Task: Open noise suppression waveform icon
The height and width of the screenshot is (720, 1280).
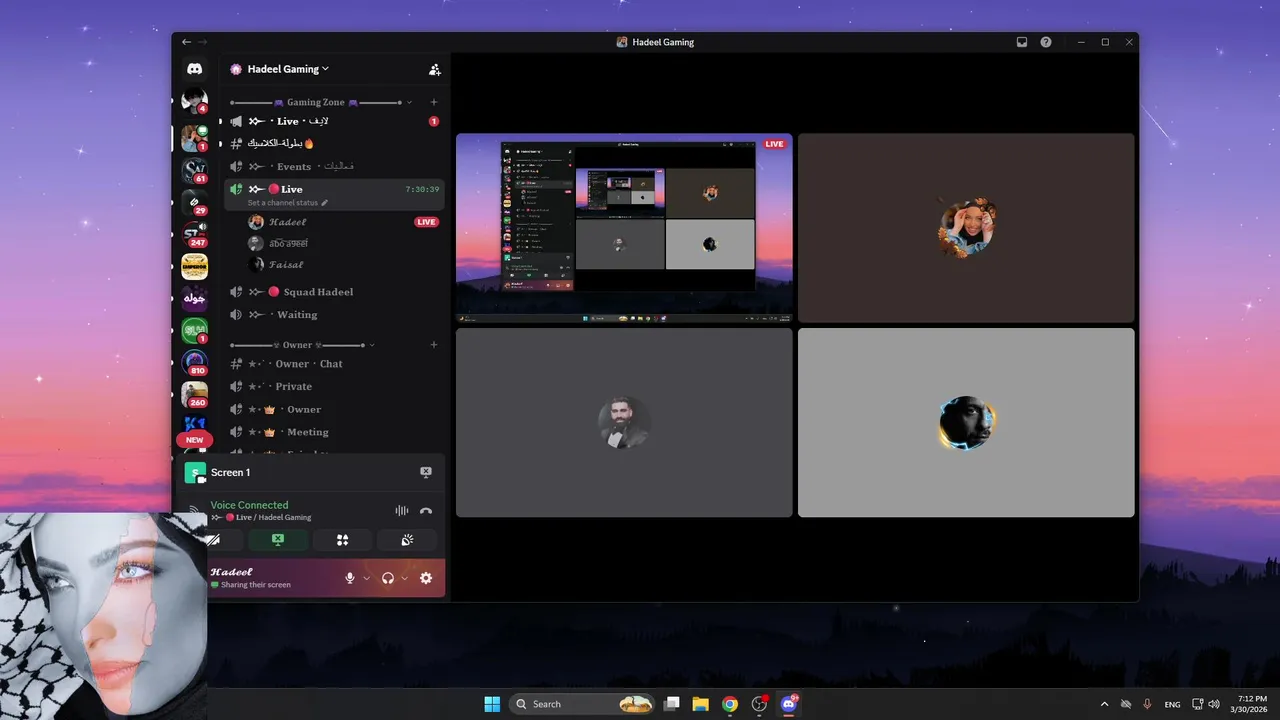Action: click(402, 511)
